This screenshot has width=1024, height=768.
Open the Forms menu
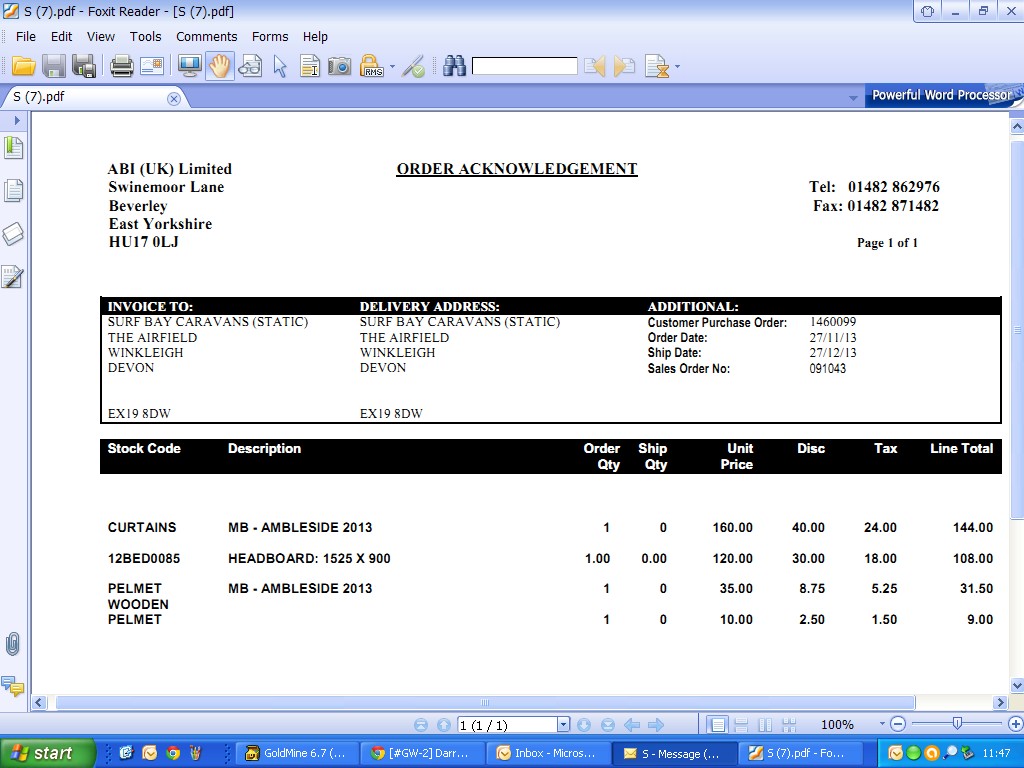(270, 36)
